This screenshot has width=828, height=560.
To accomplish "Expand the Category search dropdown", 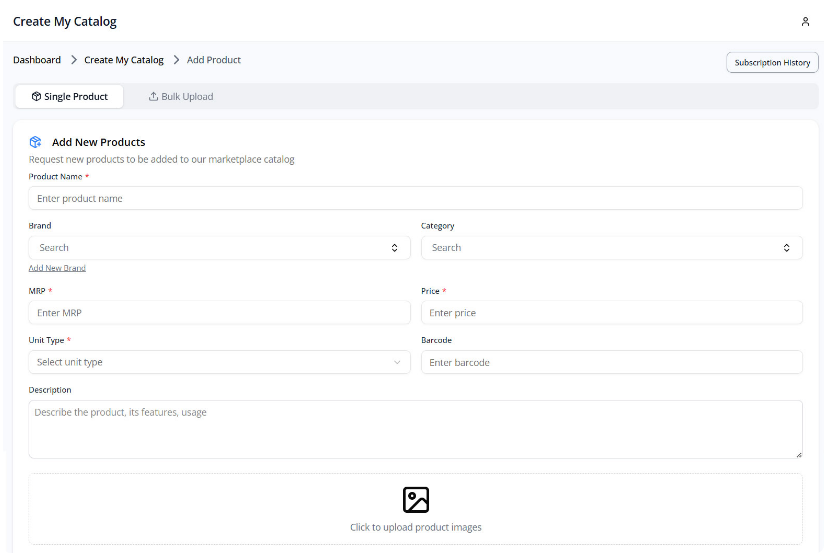I will 611,248.
